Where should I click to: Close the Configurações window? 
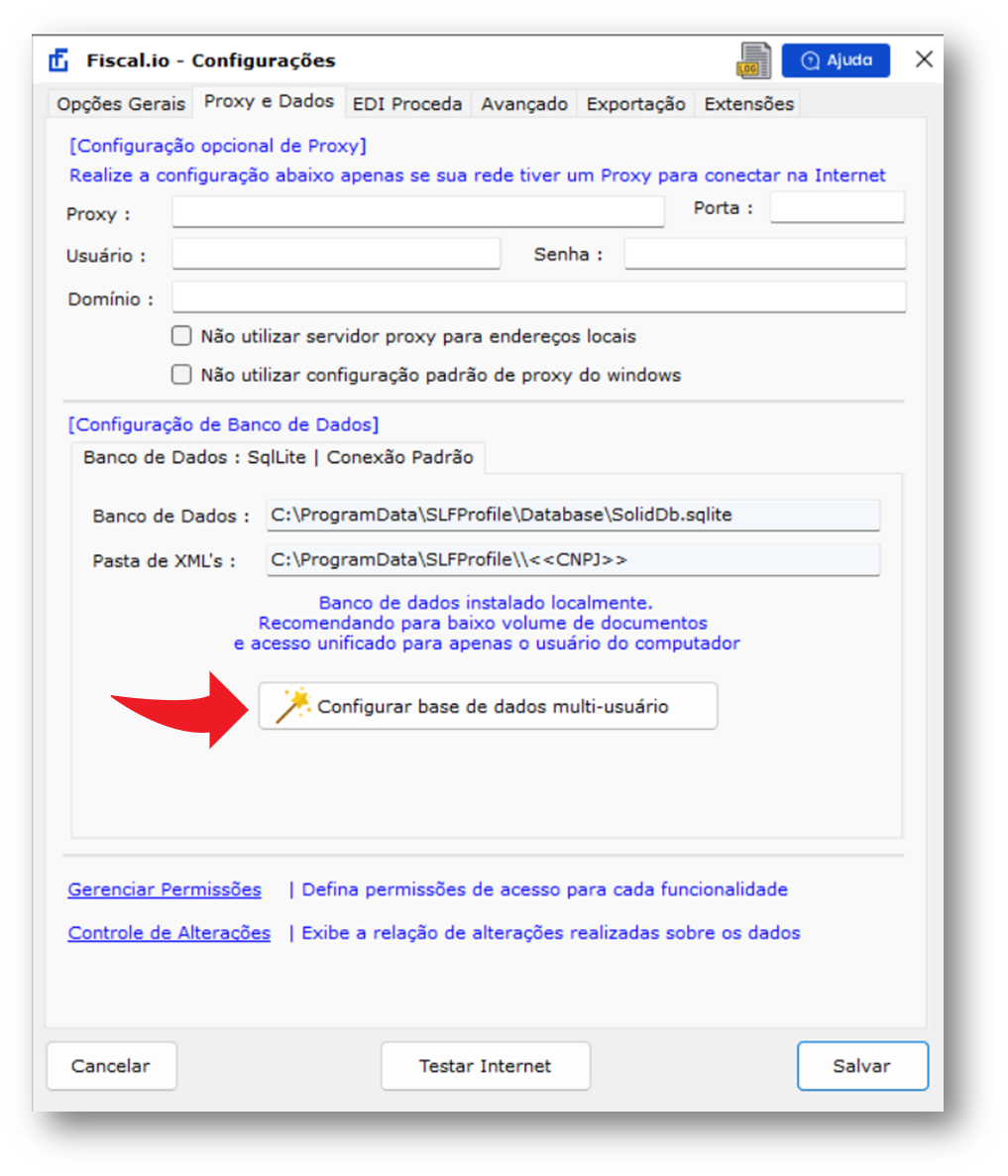pos(924,59)
